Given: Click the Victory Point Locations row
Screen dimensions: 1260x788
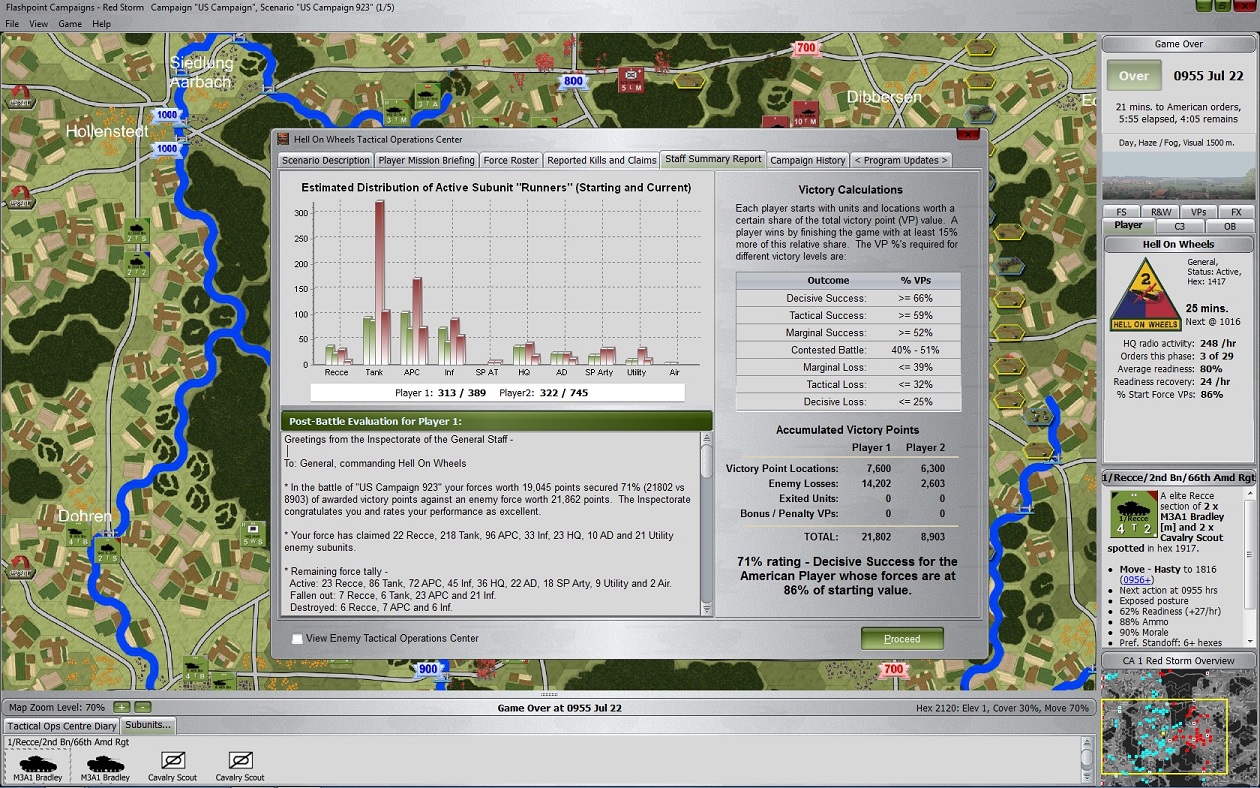Looking at the screenshot, I should [x=840, y=468].
